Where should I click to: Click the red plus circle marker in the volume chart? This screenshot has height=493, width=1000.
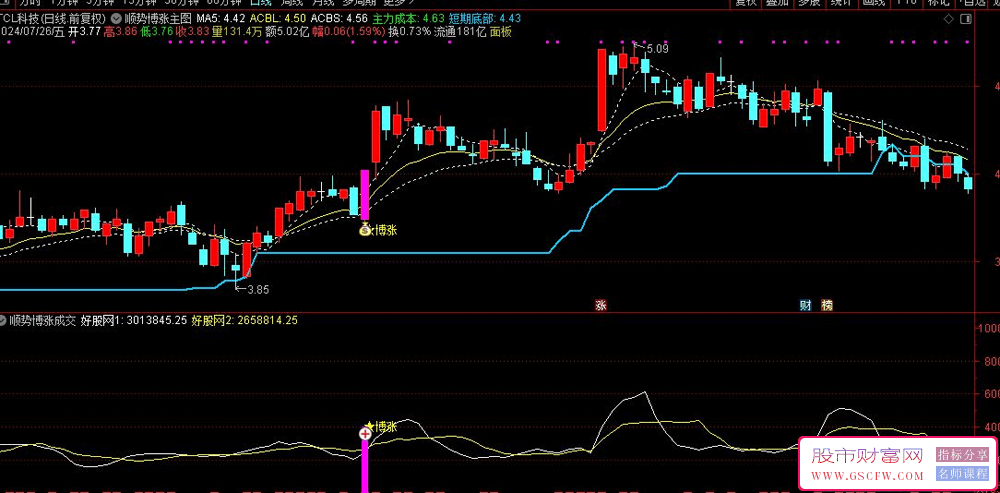365,434
